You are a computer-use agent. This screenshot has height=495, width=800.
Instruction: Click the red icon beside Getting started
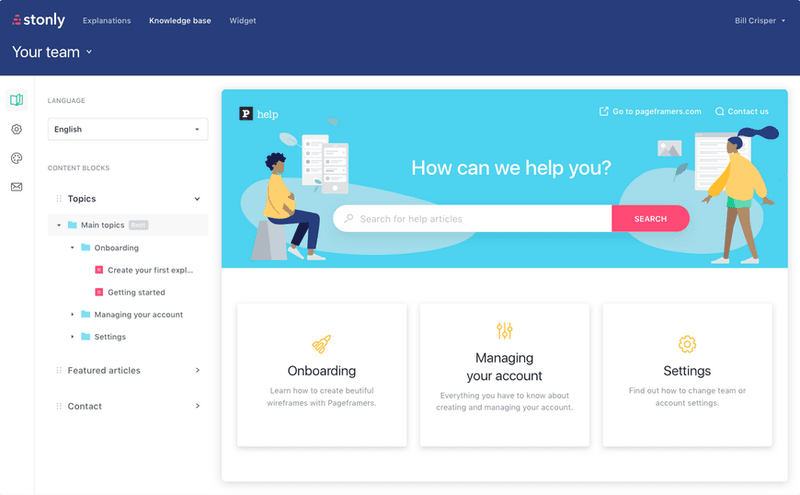pyautogui.click(x=99, y=292)
